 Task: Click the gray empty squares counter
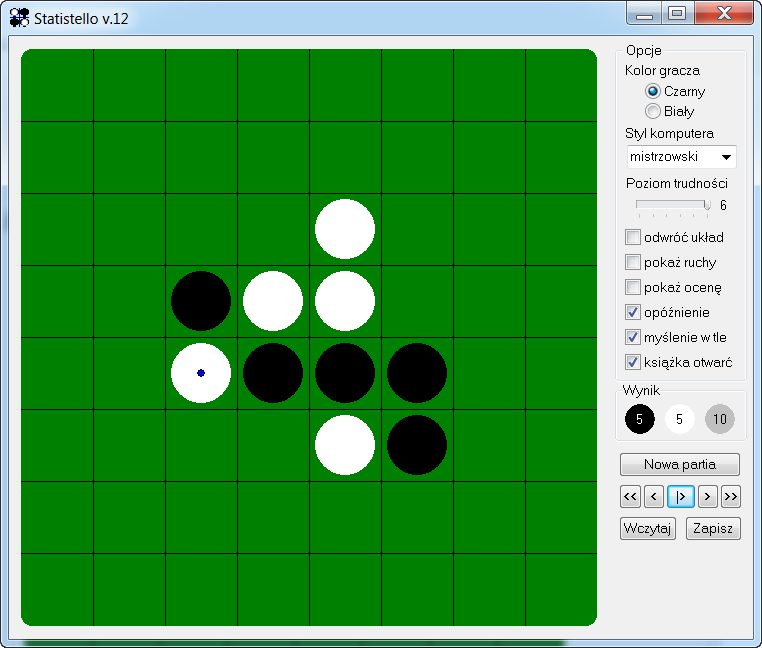719,419
